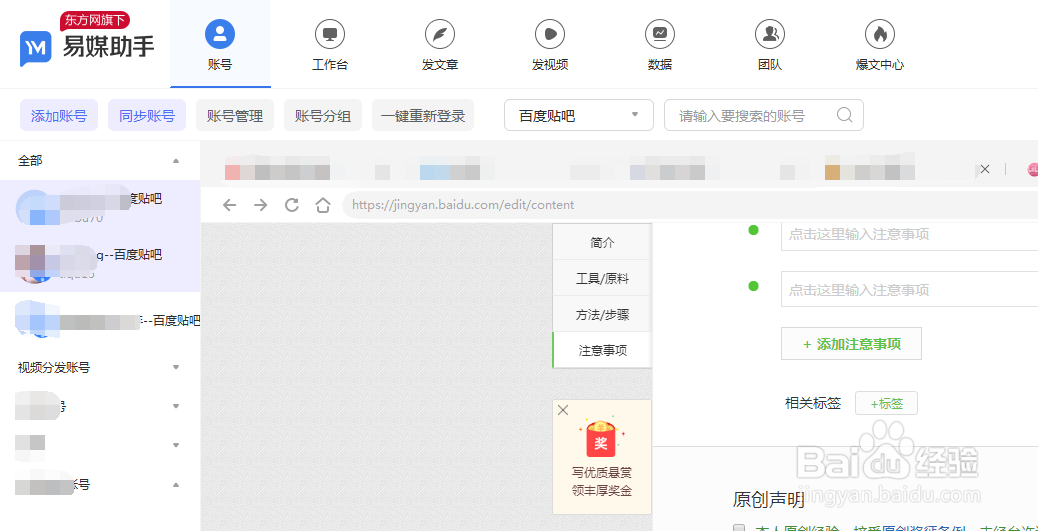The height and width of the screenshot is (531, 1038).
Task: Reload the embedded page
Action: pos(292,205)
